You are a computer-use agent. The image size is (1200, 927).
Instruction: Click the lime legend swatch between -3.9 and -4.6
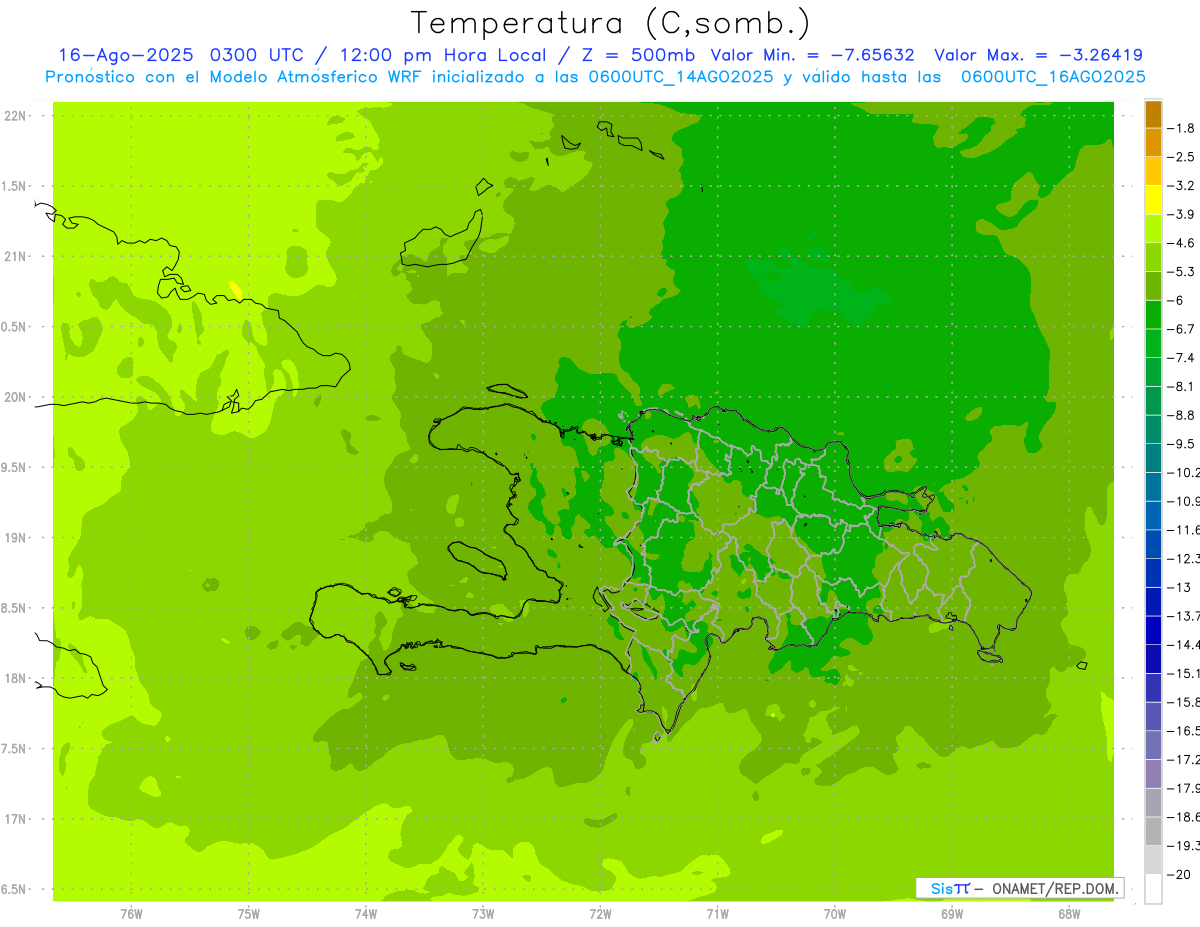tap(1153, 228)
